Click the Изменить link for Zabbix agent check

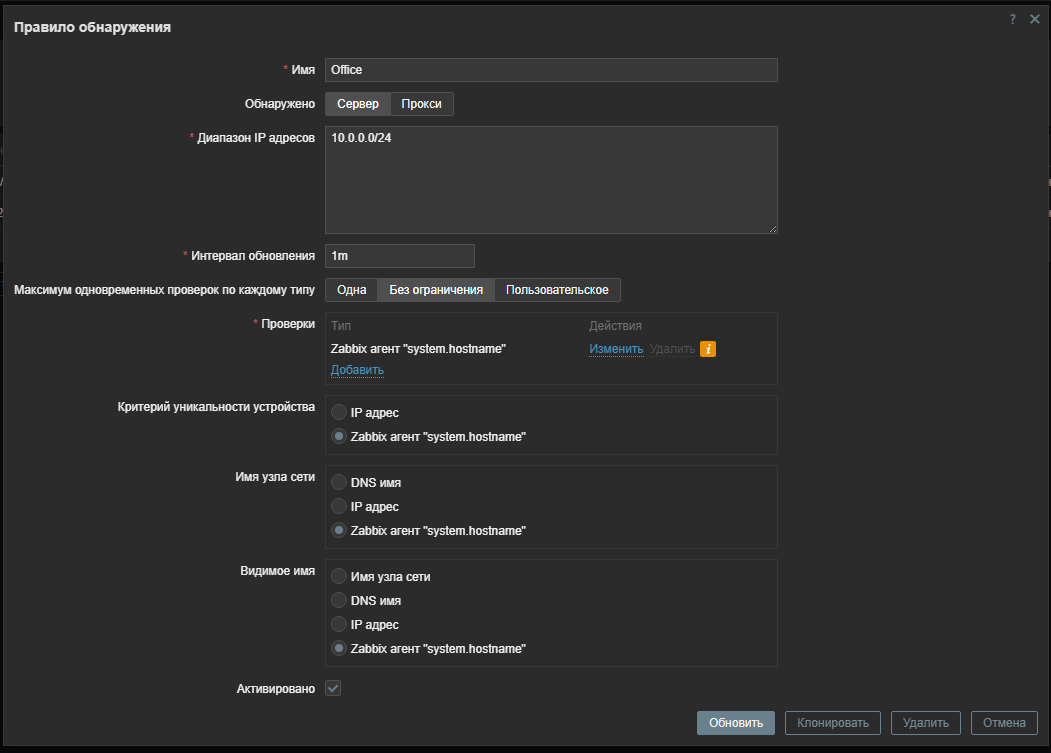[616, 349]
